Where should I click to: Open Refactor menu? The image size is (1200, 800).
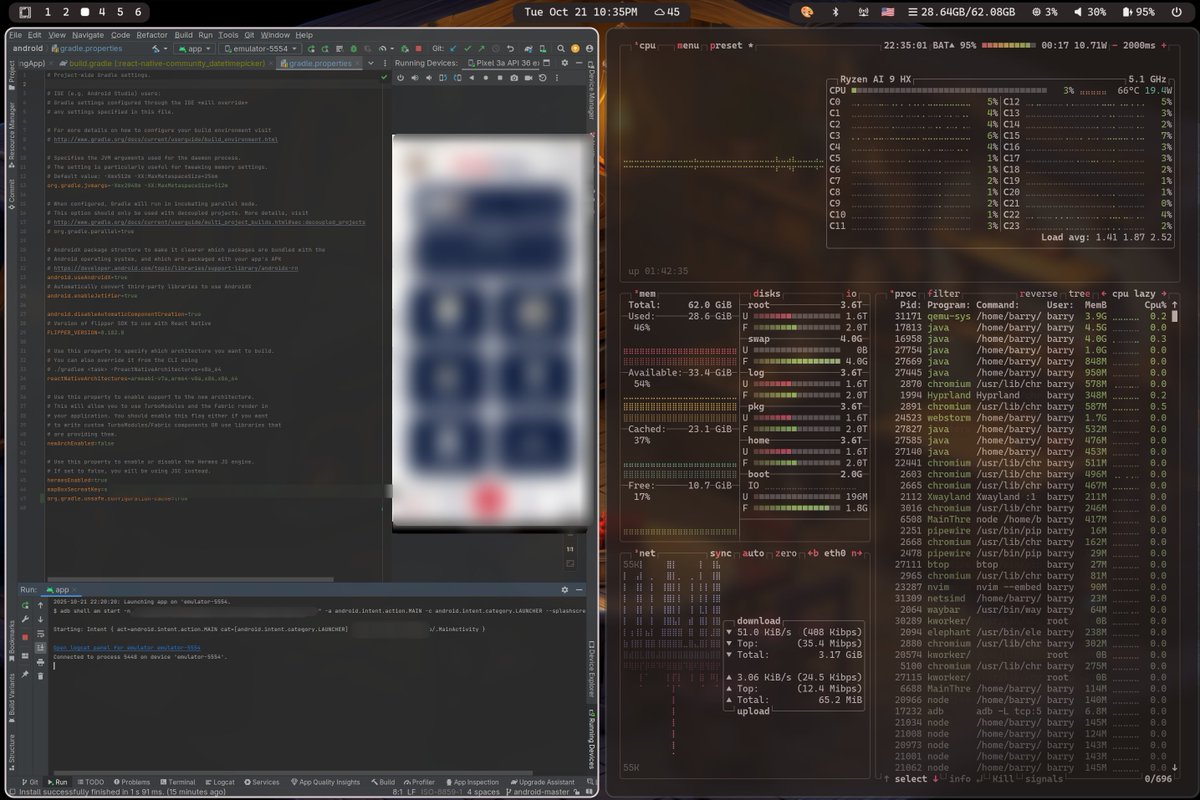coord(152,34)
